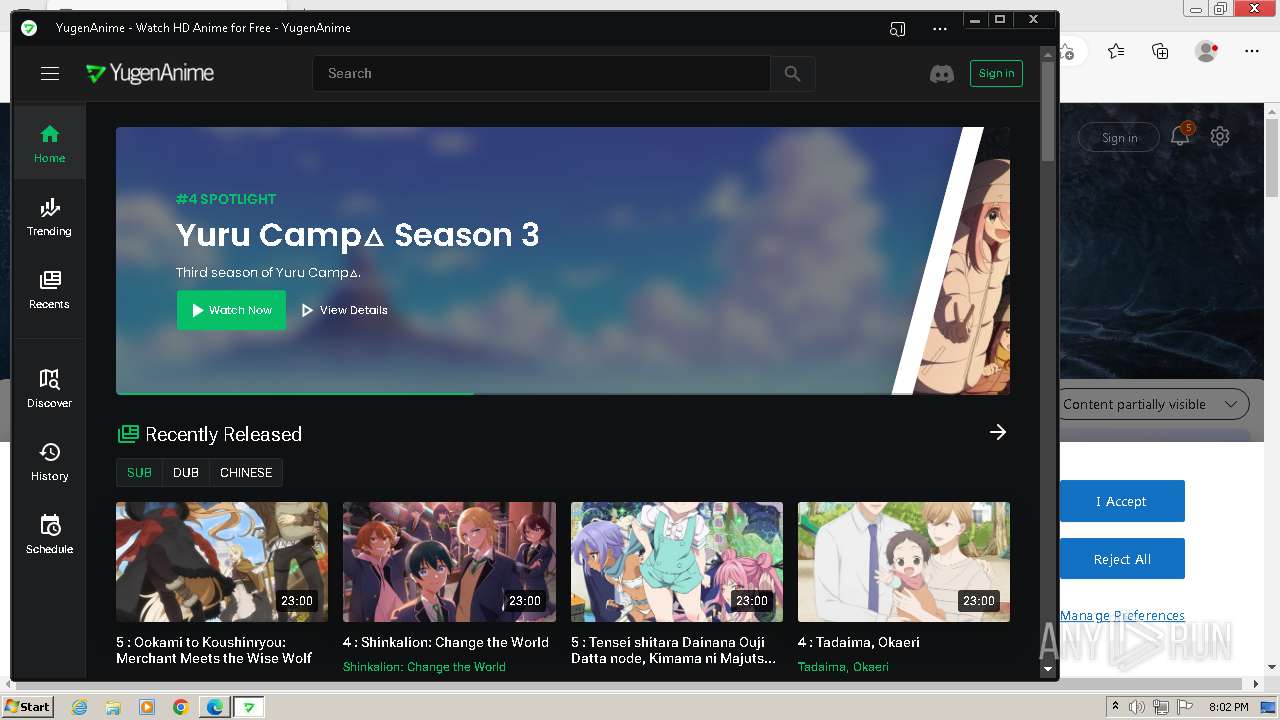Select the SUB tab
This screenshot has height=720, width=1280.
139,473
